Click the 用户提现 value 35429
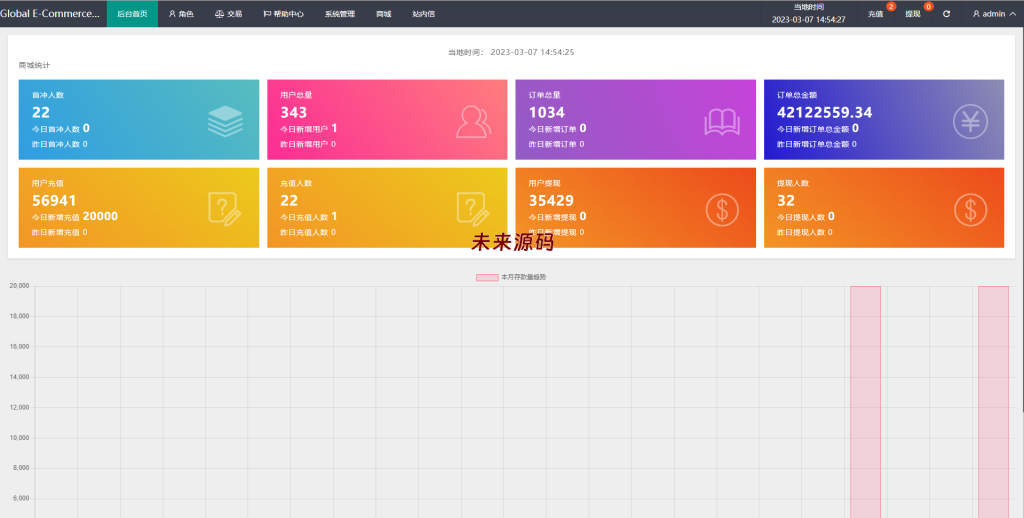Screen dimensions: 1024x518 tap(551, 201)
